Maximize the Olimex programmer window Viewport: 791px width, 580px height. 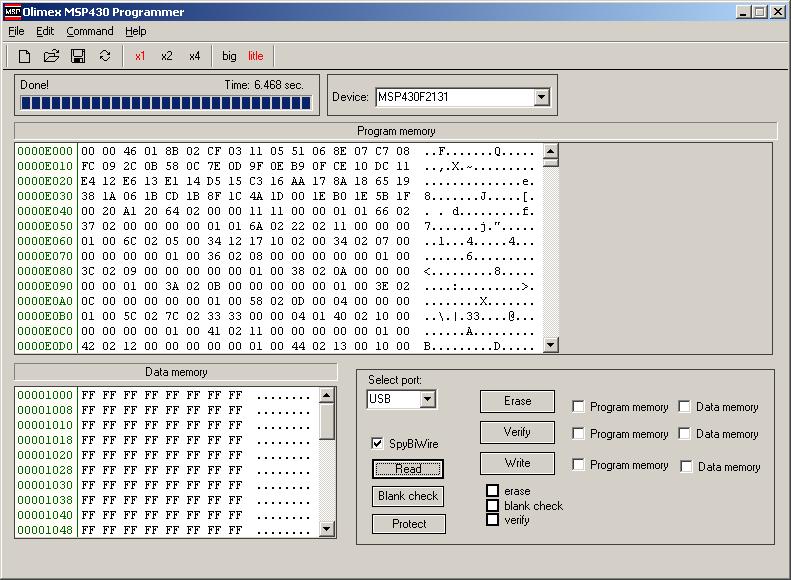tap(760, 12)
